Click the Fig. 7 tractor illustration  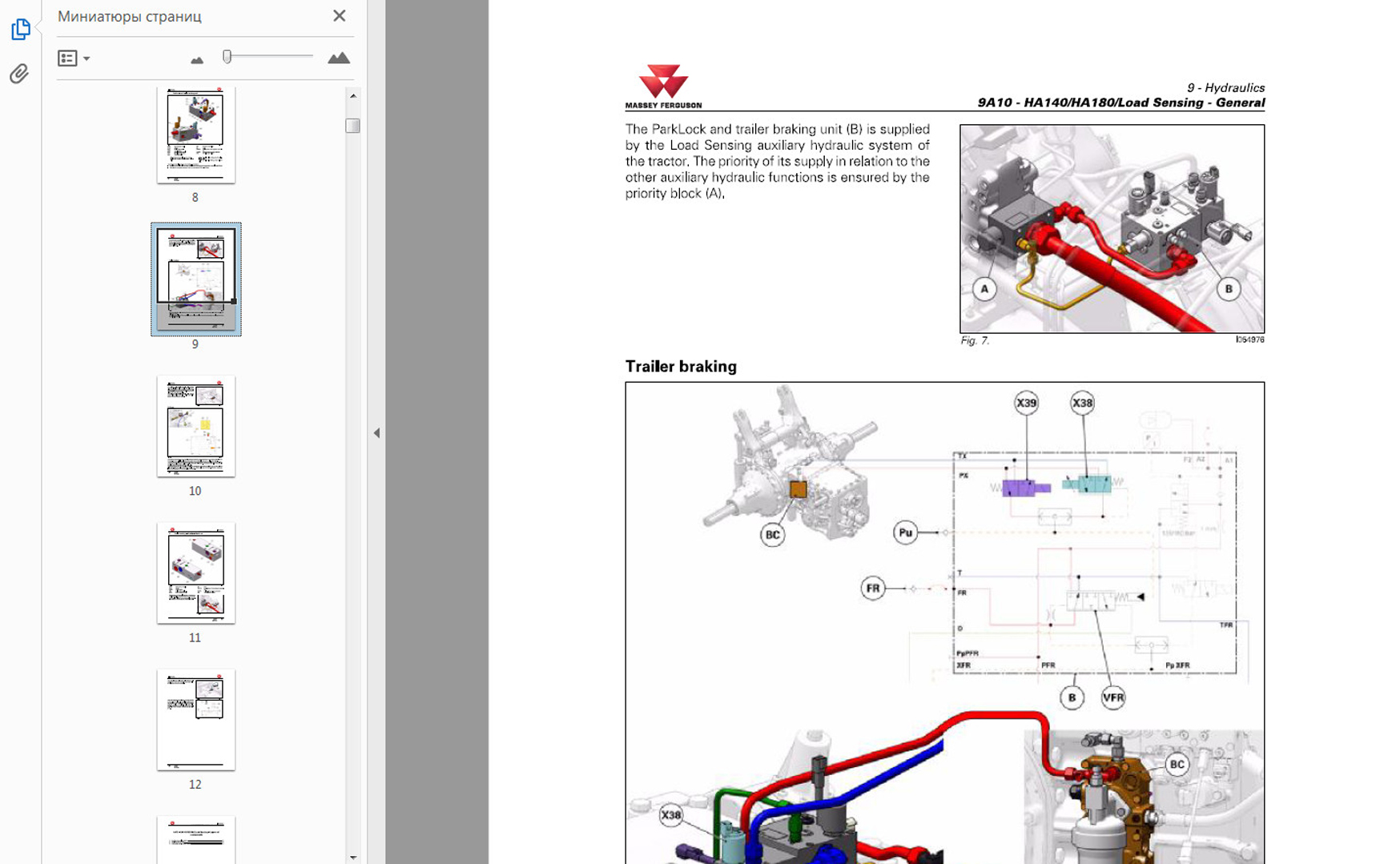click(x=1112, y=228)
